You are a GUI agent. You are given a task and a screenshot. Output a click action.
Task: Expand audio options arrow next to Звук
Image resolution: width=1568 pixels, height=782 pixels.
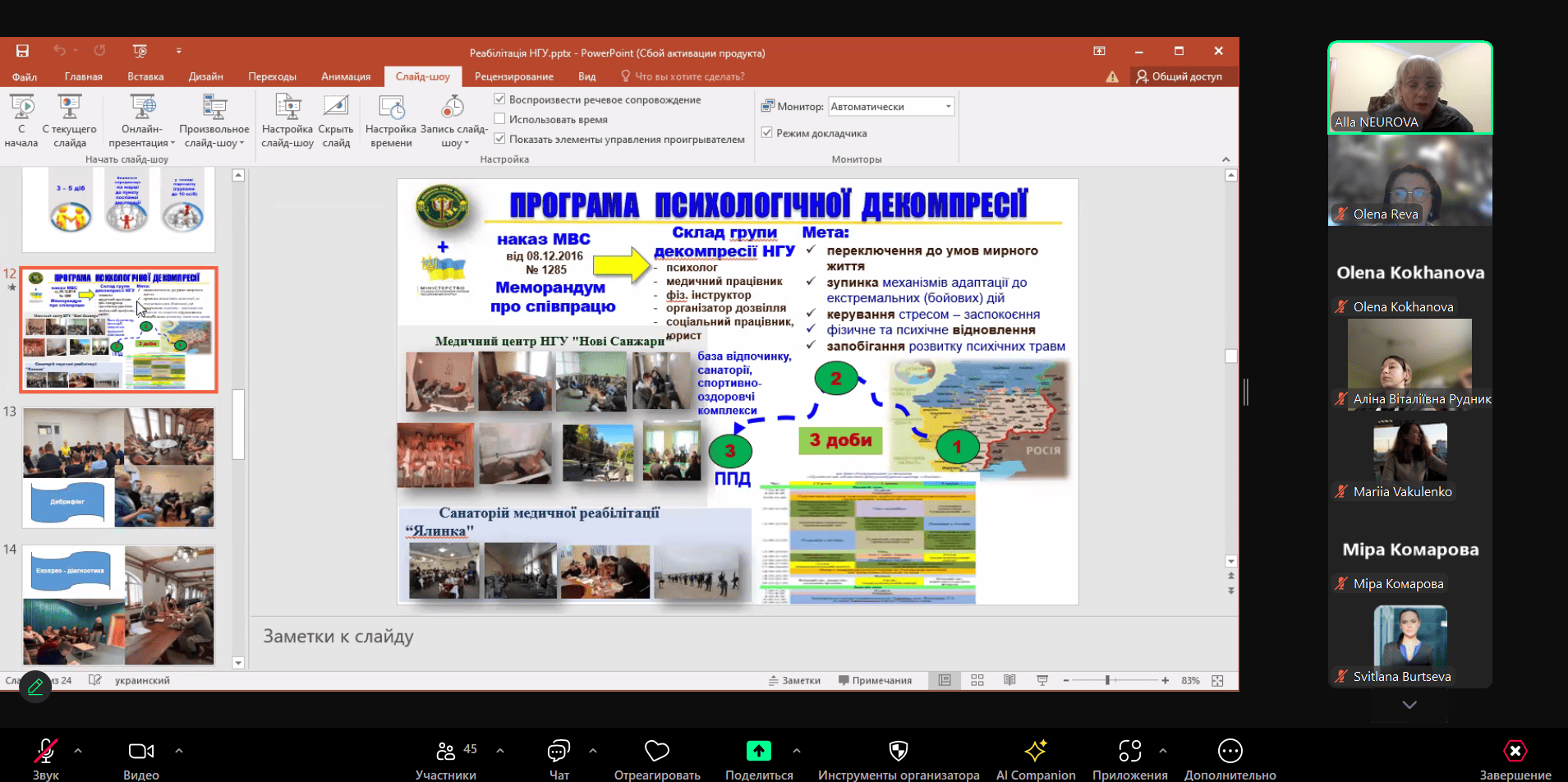[x=78, y=750]
